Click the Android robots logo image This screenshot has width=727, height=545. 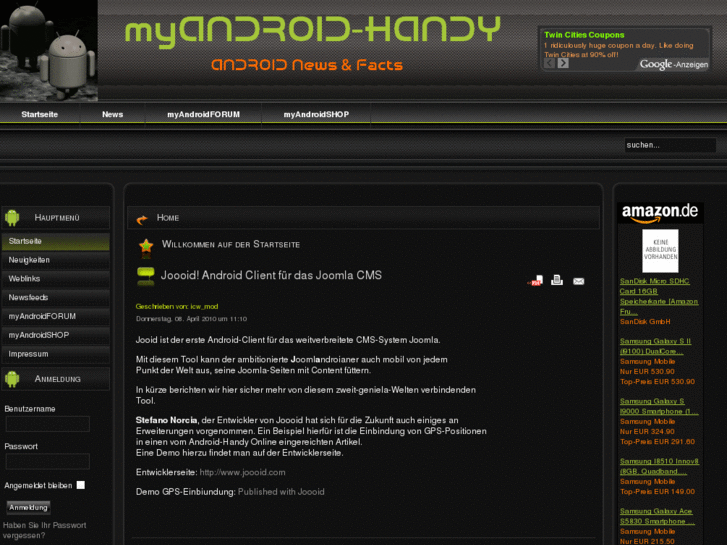pos(49,51)
